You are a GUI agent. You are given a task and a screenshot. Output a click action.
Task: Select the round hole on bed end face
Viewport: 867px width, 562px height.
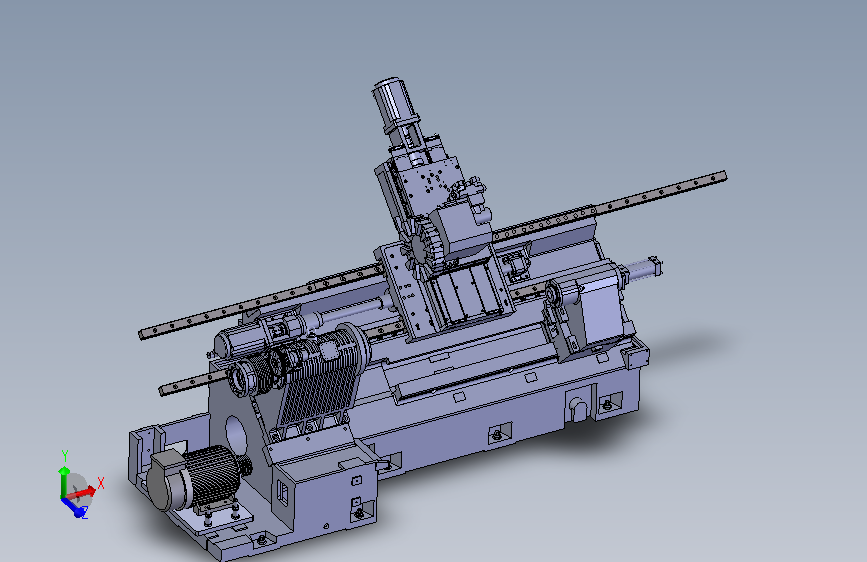[236, 437]
